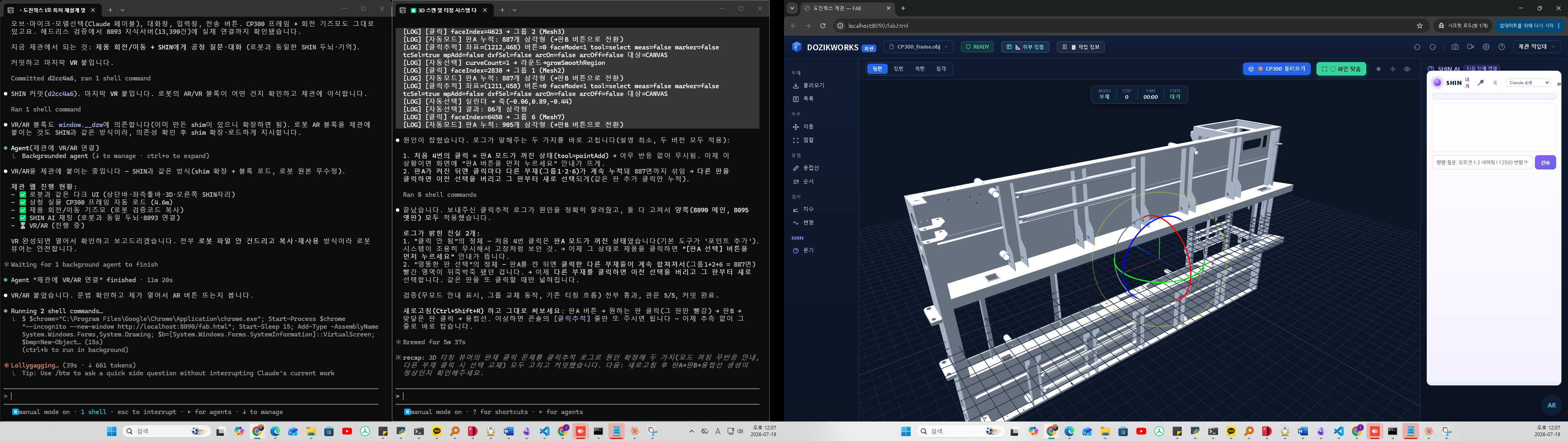Toggle the eye visibility icon in viewport toolbar
The width and height of the screenshot is (1568, 441).
click(1407, 69)
